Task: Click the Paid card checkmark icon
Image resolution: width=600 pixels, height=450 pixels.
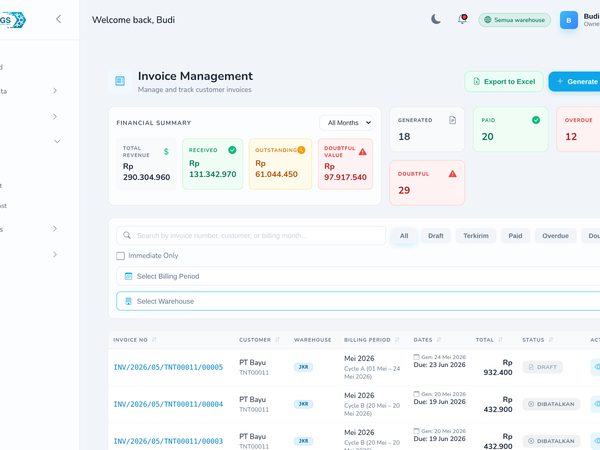Action: (536, 120)
